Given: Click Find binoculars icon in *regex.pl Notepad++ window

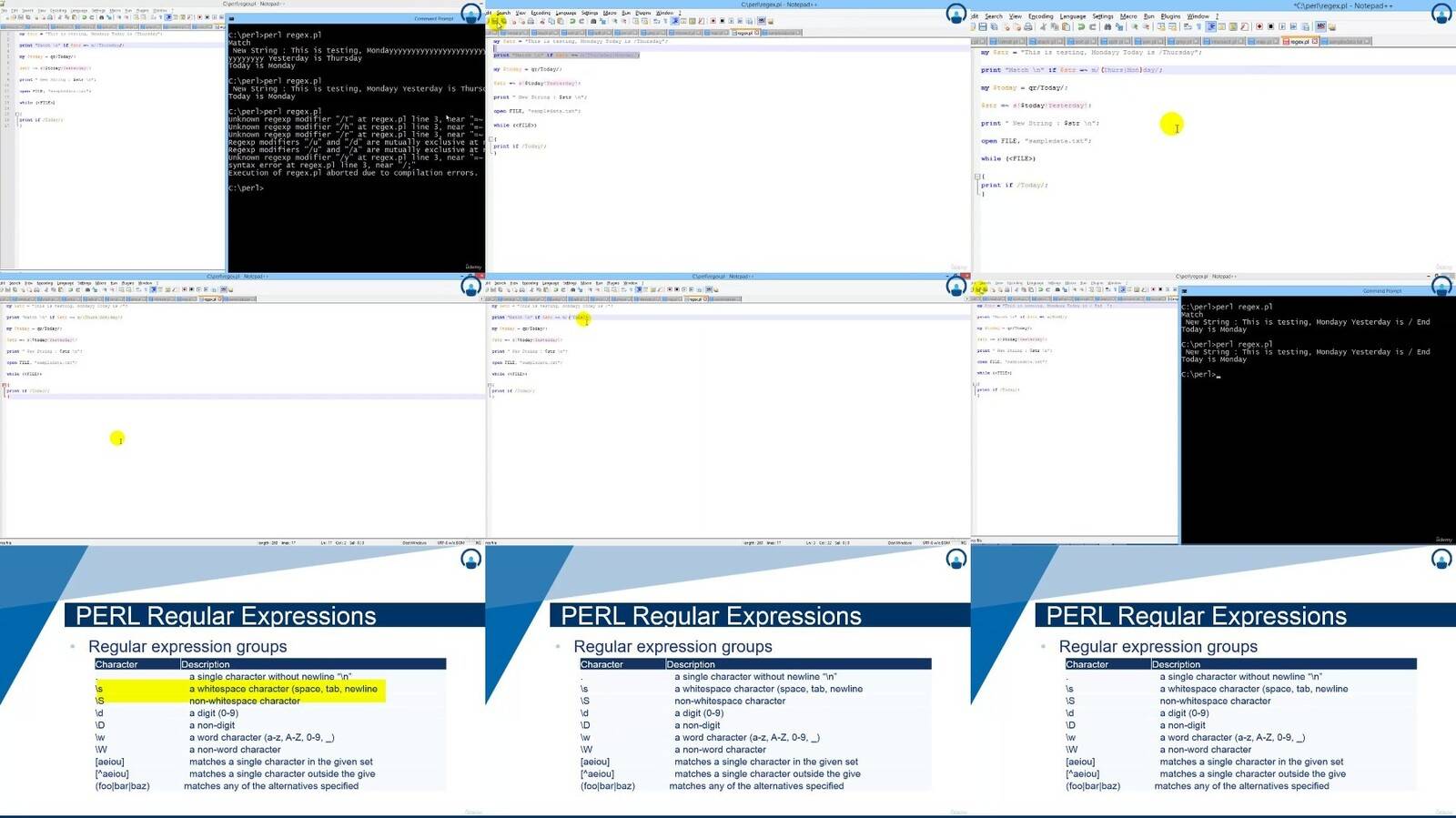Looking at the screenshot, I should point(1107,26).
